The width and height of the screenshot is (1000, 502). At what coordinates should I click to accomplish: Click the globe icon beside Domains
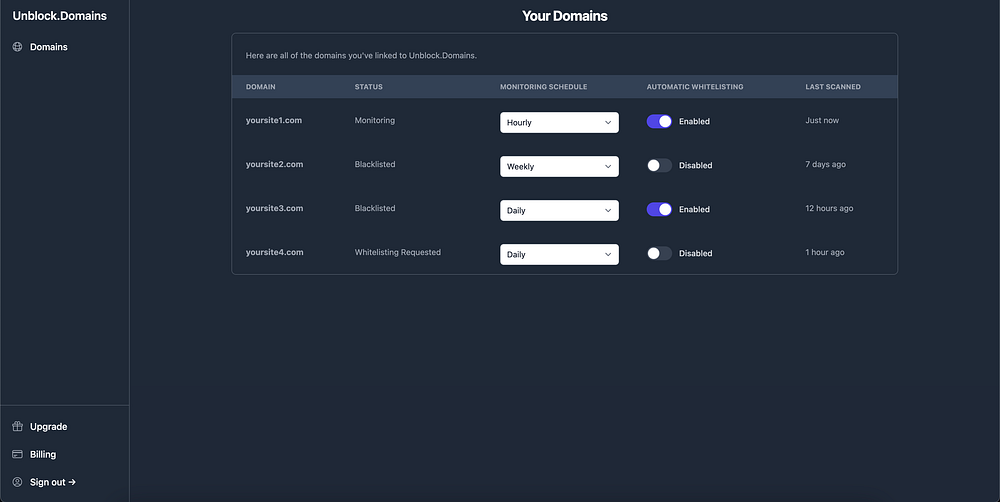[x=17, y=47]
